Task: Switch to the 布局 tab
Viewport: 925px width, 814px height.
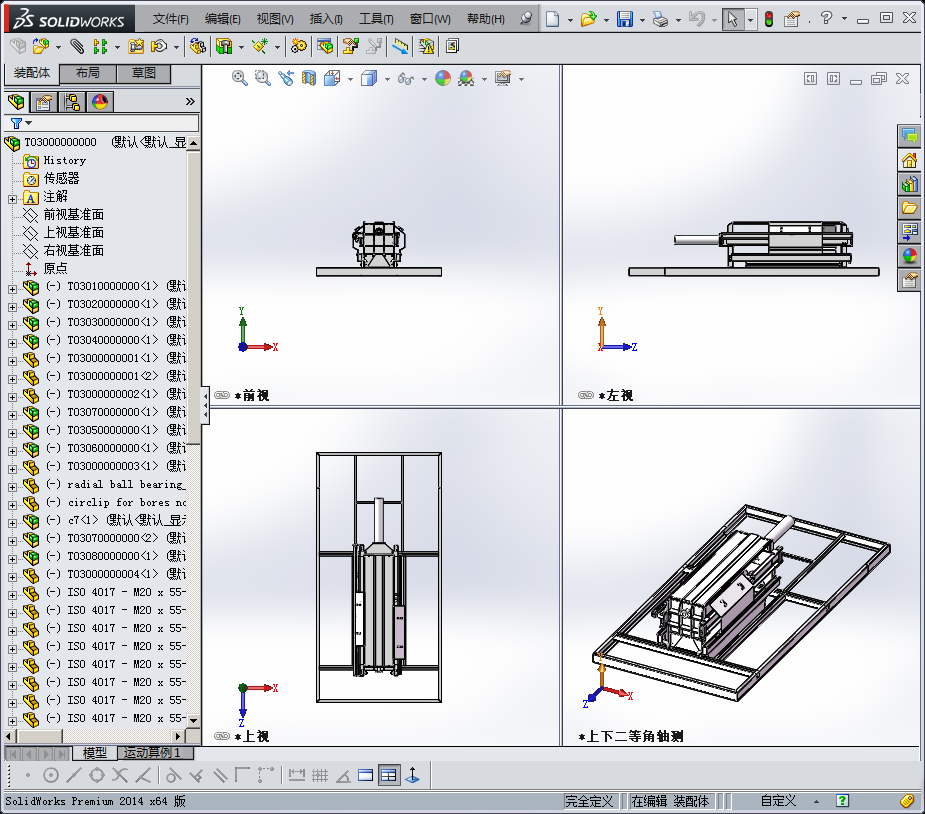Action: click(88, 73)
